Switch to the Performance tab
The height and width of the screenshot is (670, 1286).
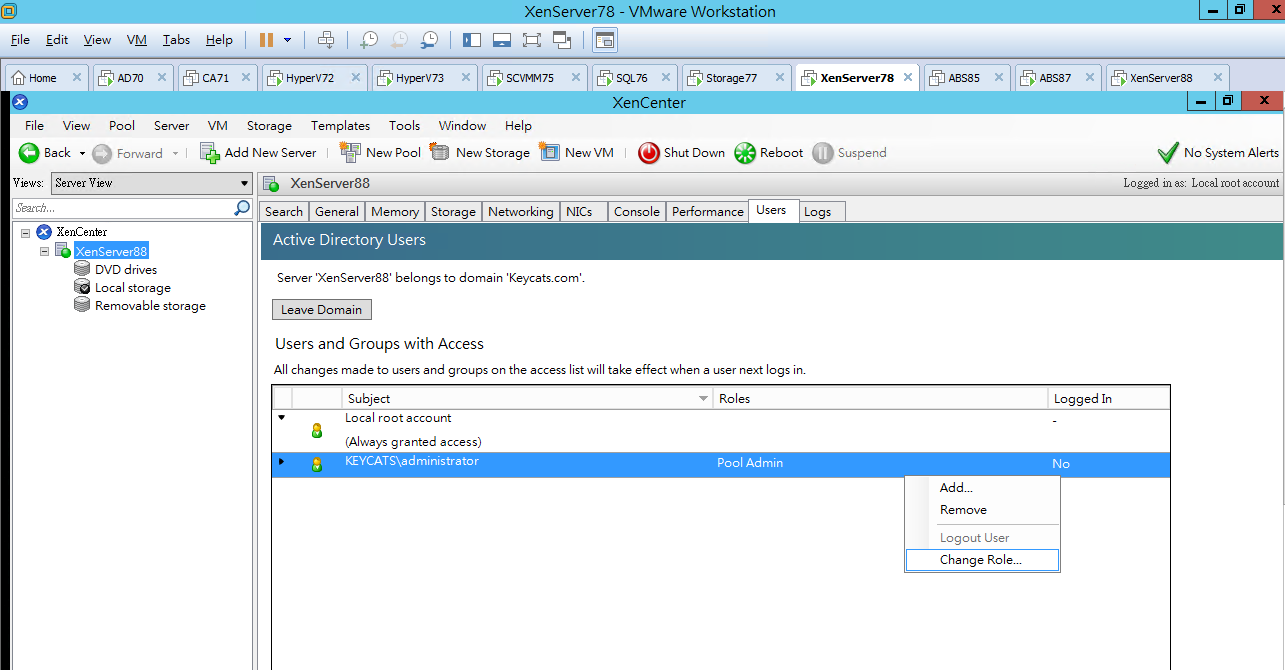pos(707,212)
